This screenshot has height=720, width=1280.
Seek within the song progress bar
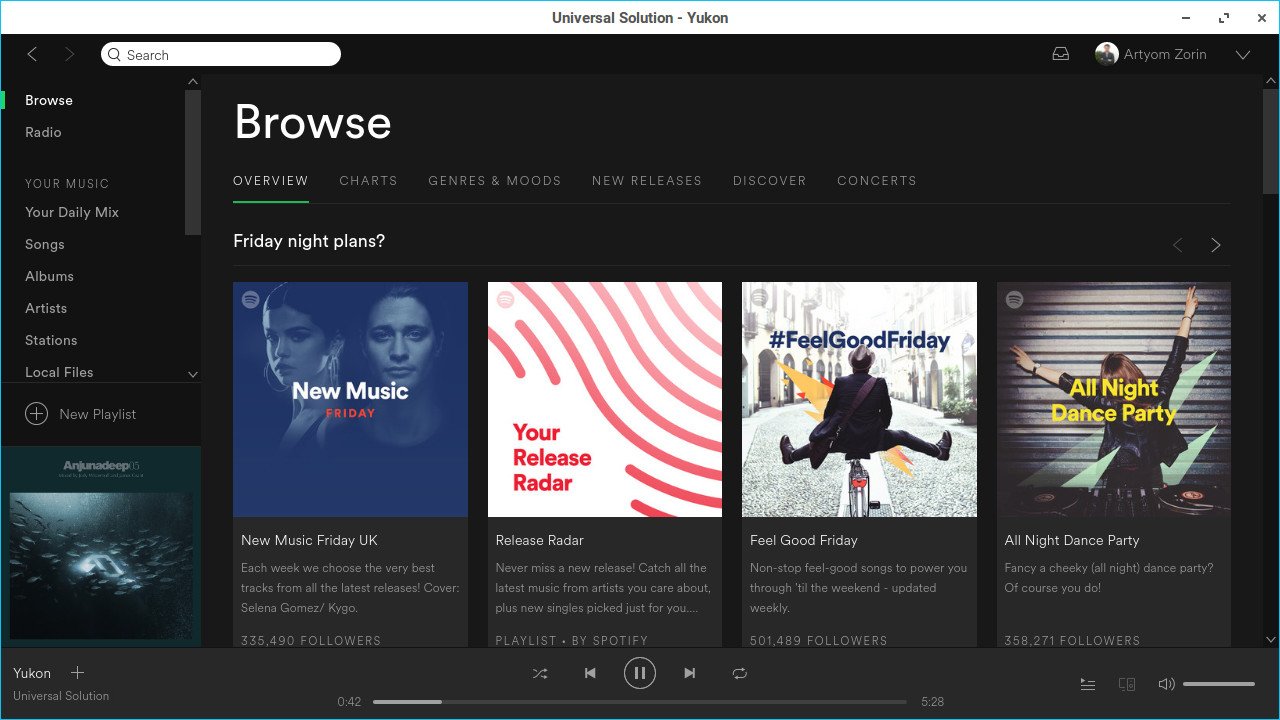click(x=640, y=702)
